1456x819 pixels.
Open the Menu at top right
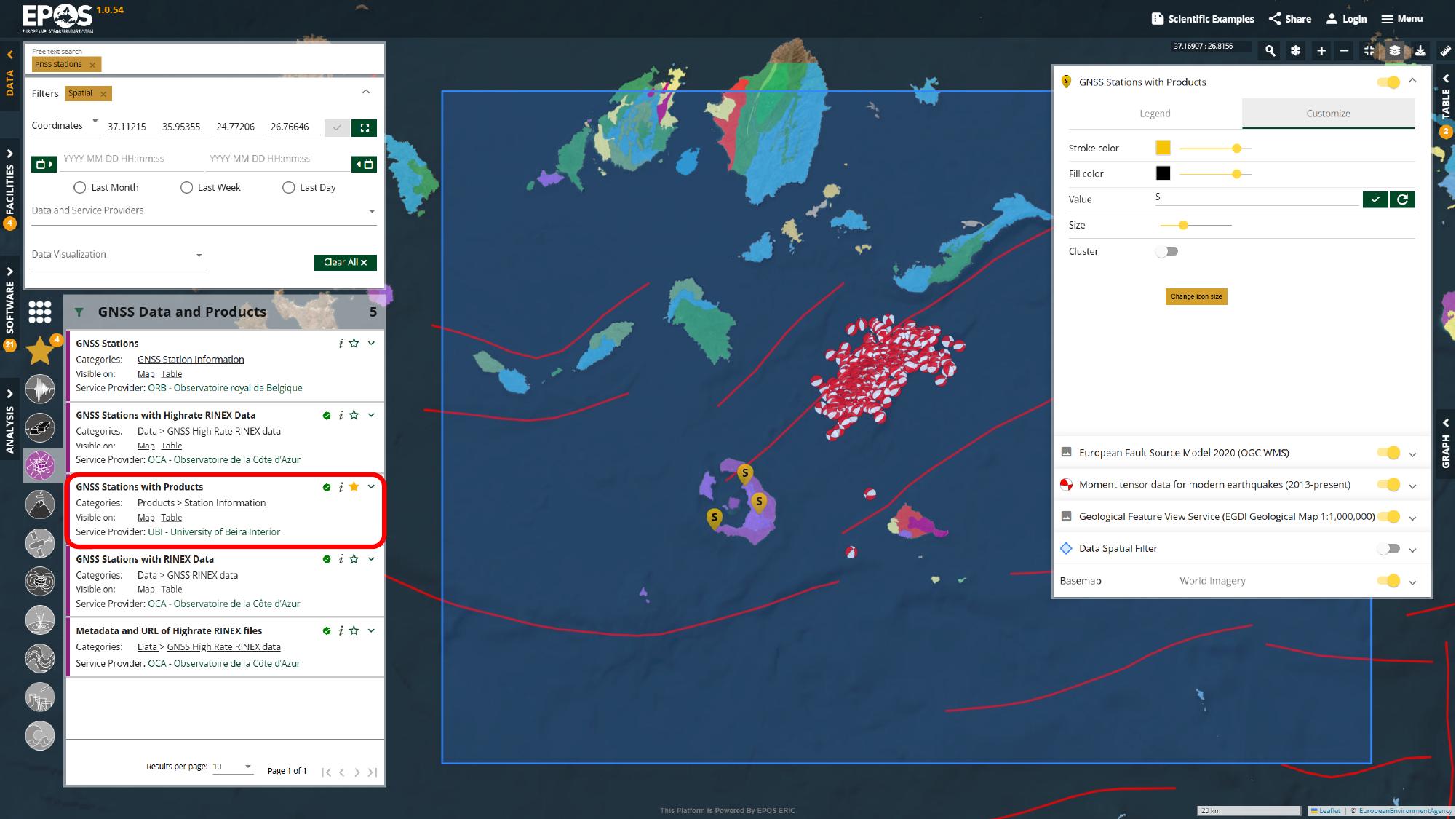[x=1401, y=18]
